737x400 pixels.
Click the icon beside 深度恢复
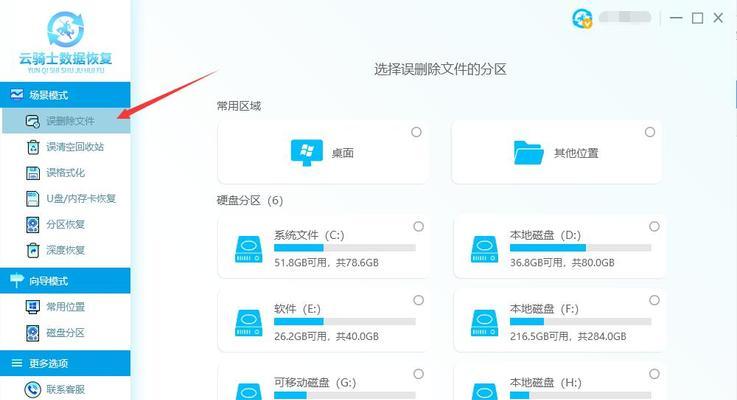[32, 251]
